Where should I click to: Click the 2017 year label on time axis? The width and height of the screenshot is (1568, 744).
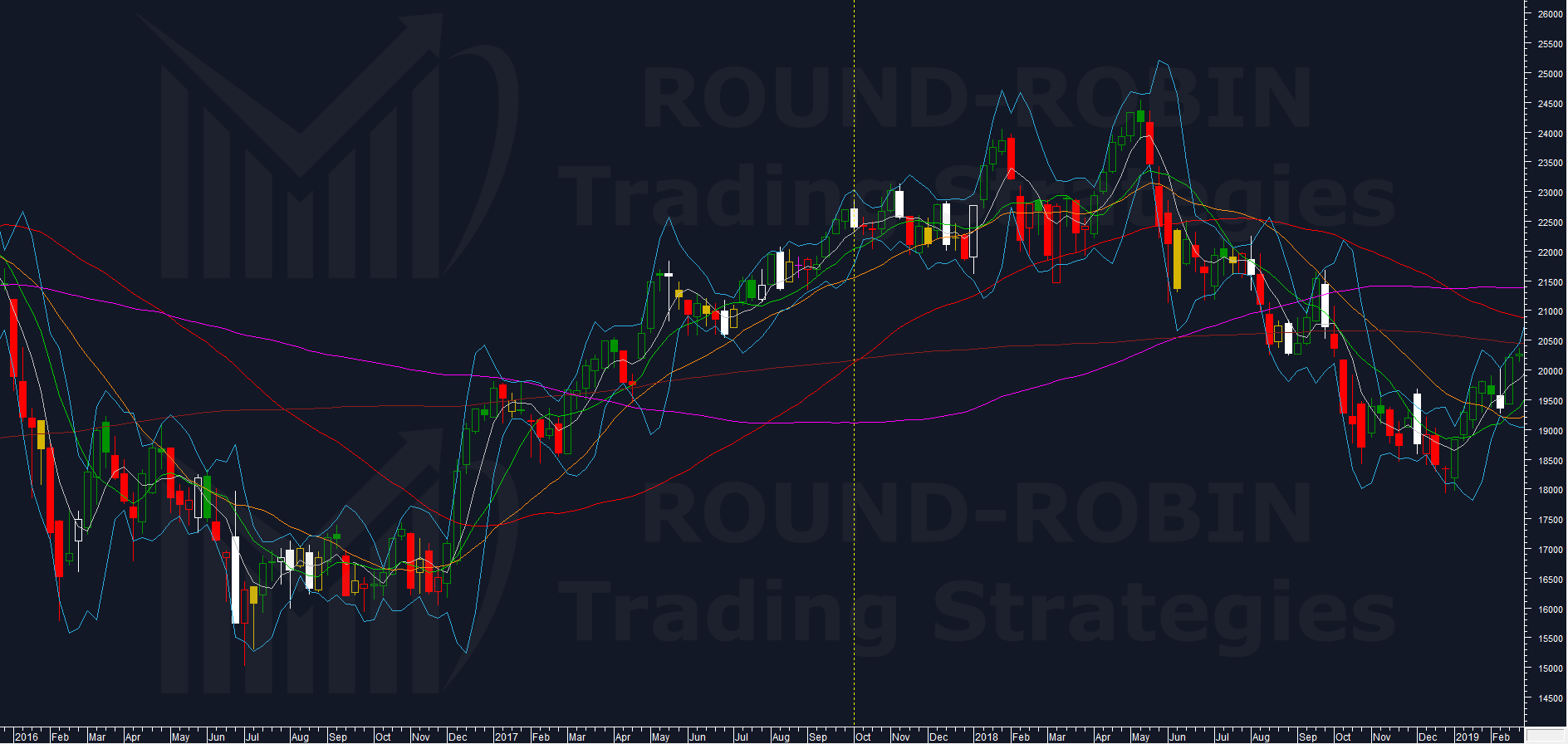pyautogui.click(x=506, y=737)
